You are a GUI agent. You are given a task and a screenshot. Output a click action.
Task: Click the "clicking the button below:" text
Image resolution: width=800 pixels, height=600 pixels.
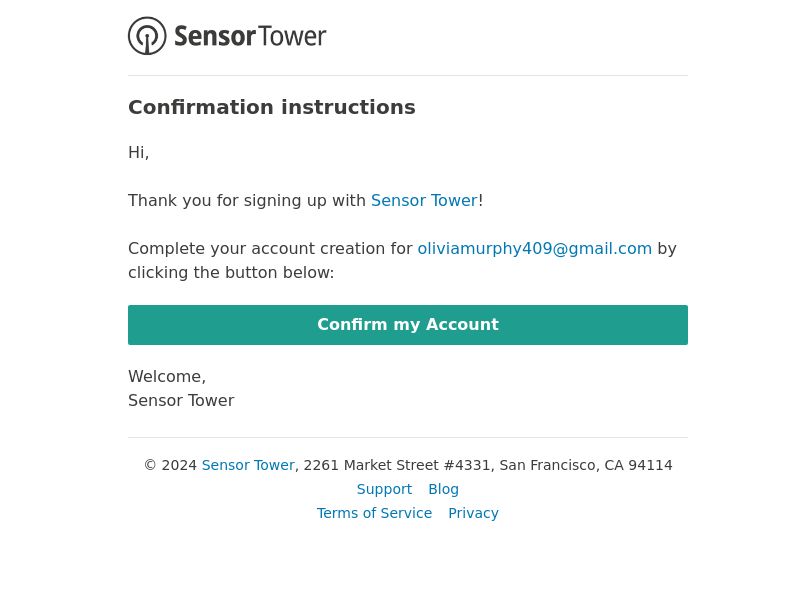231,272
